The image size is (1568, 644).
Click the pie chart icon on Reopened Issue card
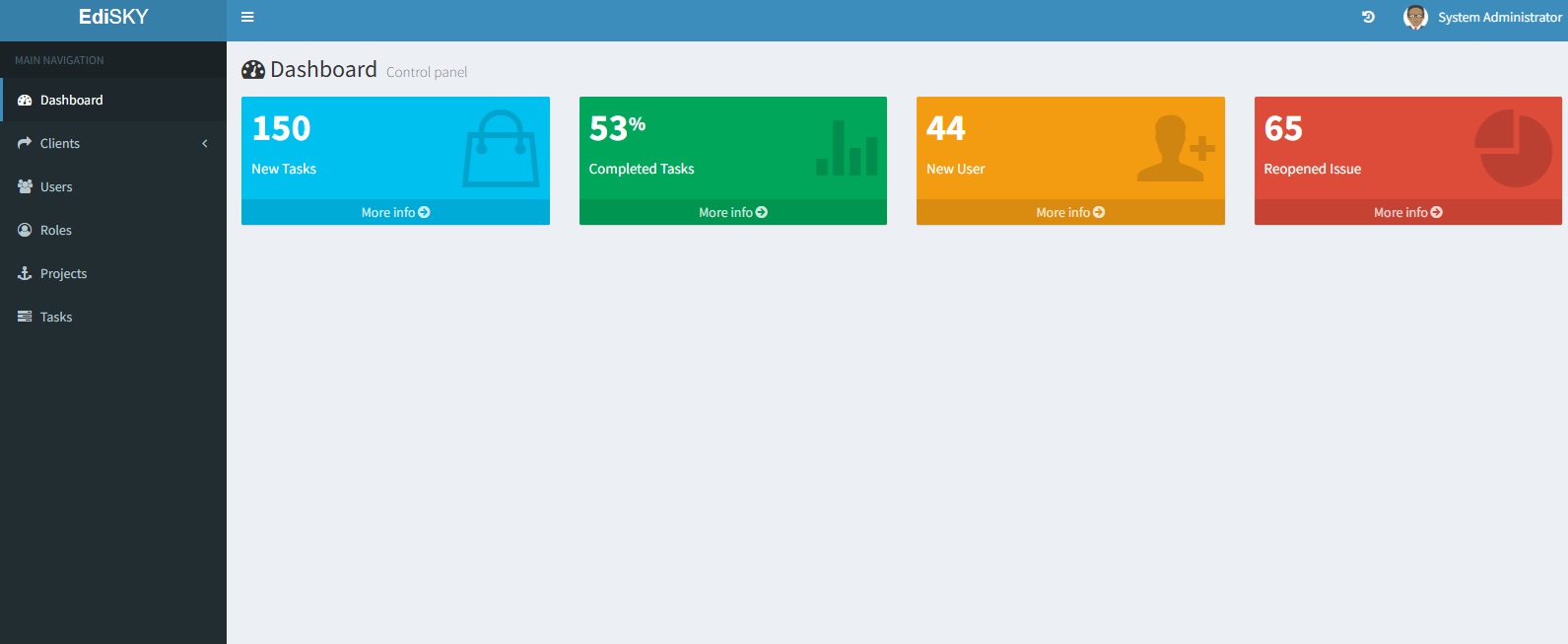point(1513,149)
